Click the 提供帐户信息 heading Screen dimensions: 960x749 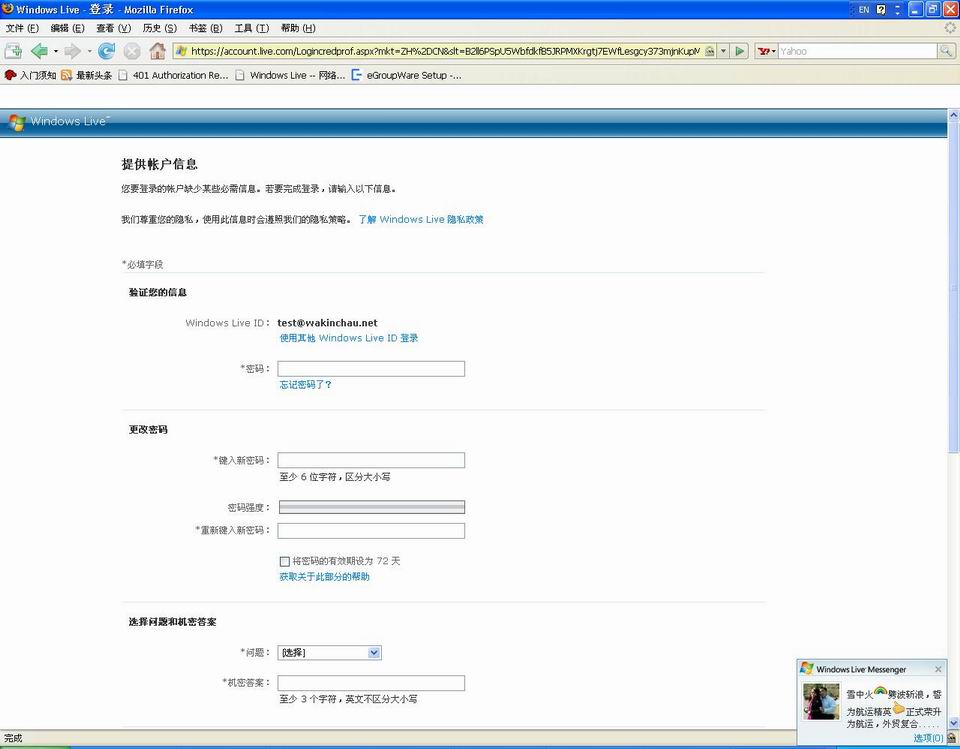pyautogui.click(x=159, y=164)
